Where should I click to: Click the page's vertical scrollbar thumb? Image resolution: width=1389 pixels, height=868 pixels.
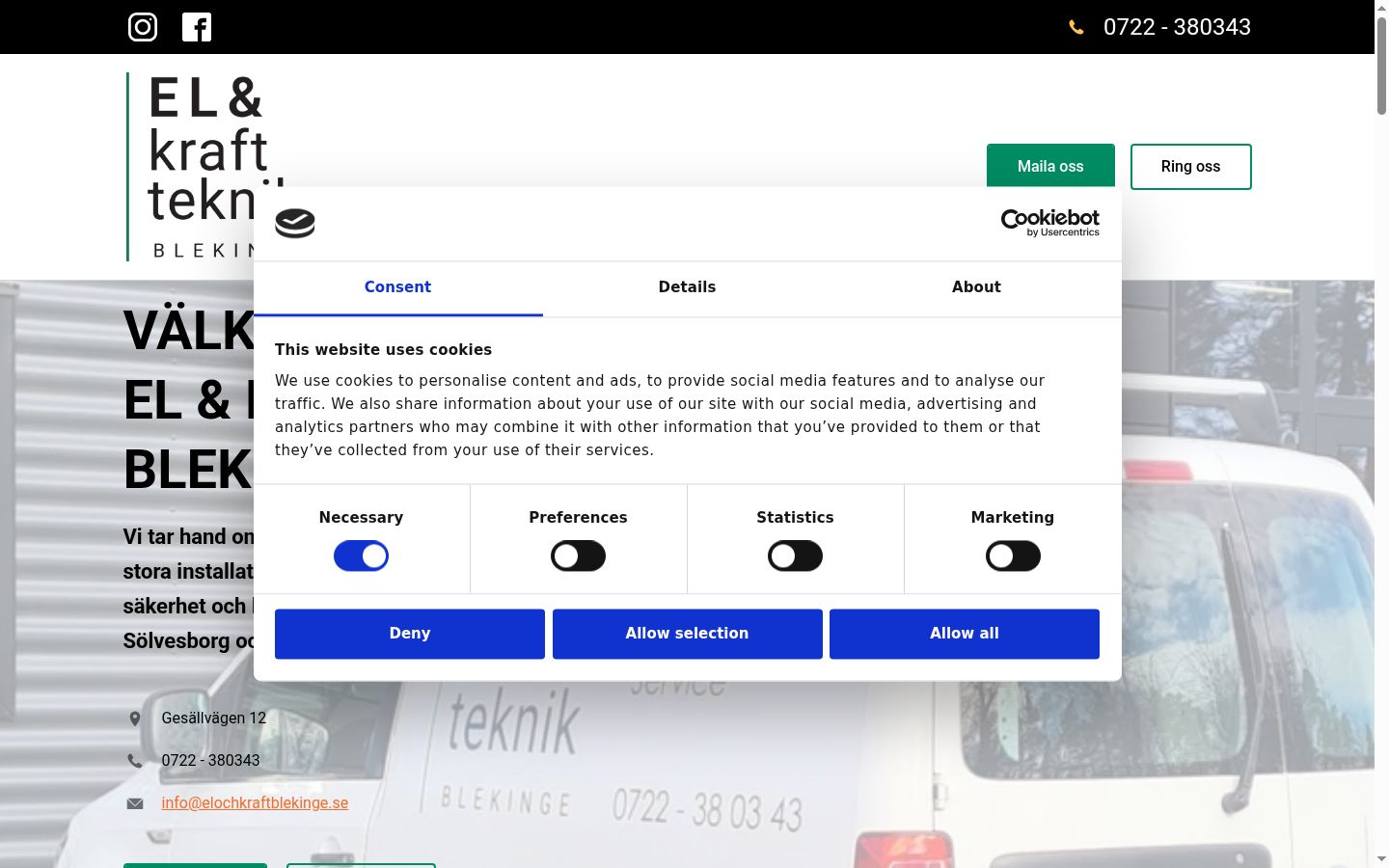pyautogui.click(x=1381, y=66)
